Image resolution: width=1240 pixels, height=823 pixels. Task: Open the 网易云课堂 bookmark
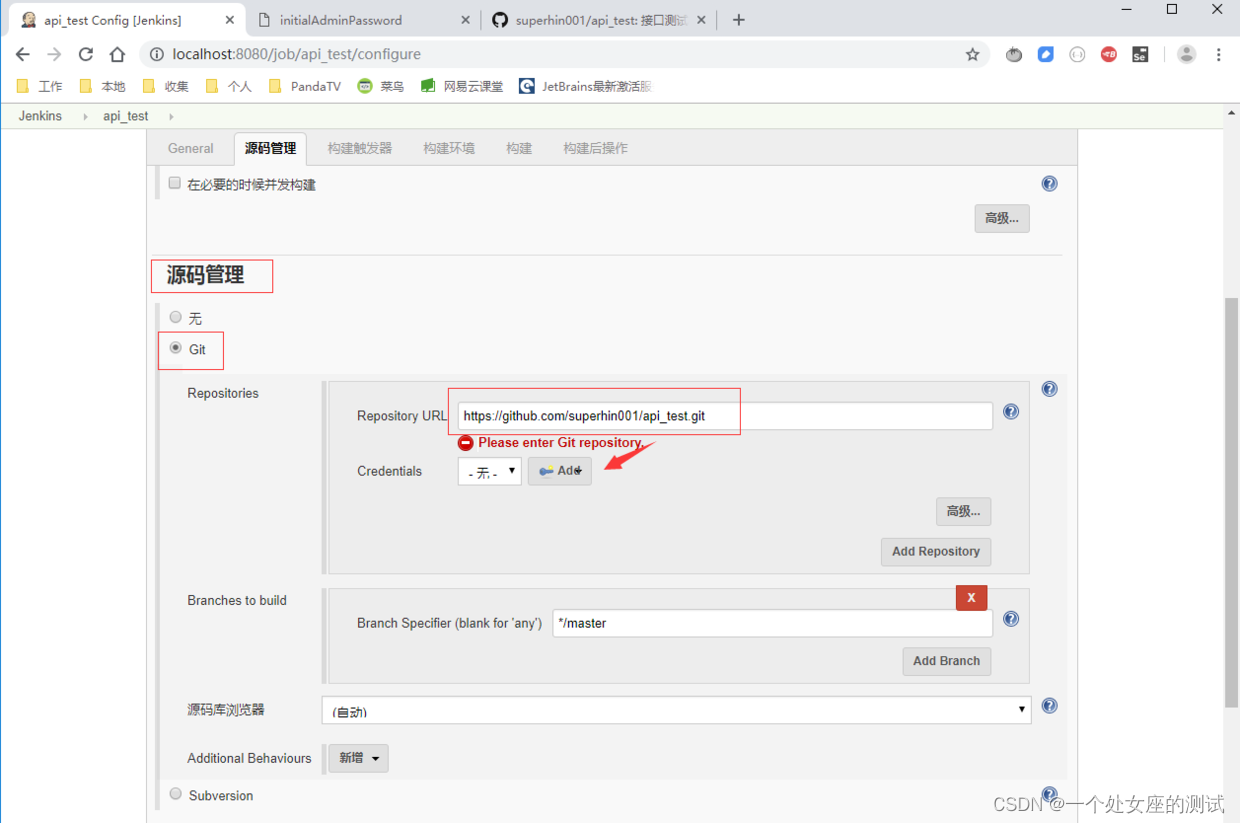pos(462,86)
